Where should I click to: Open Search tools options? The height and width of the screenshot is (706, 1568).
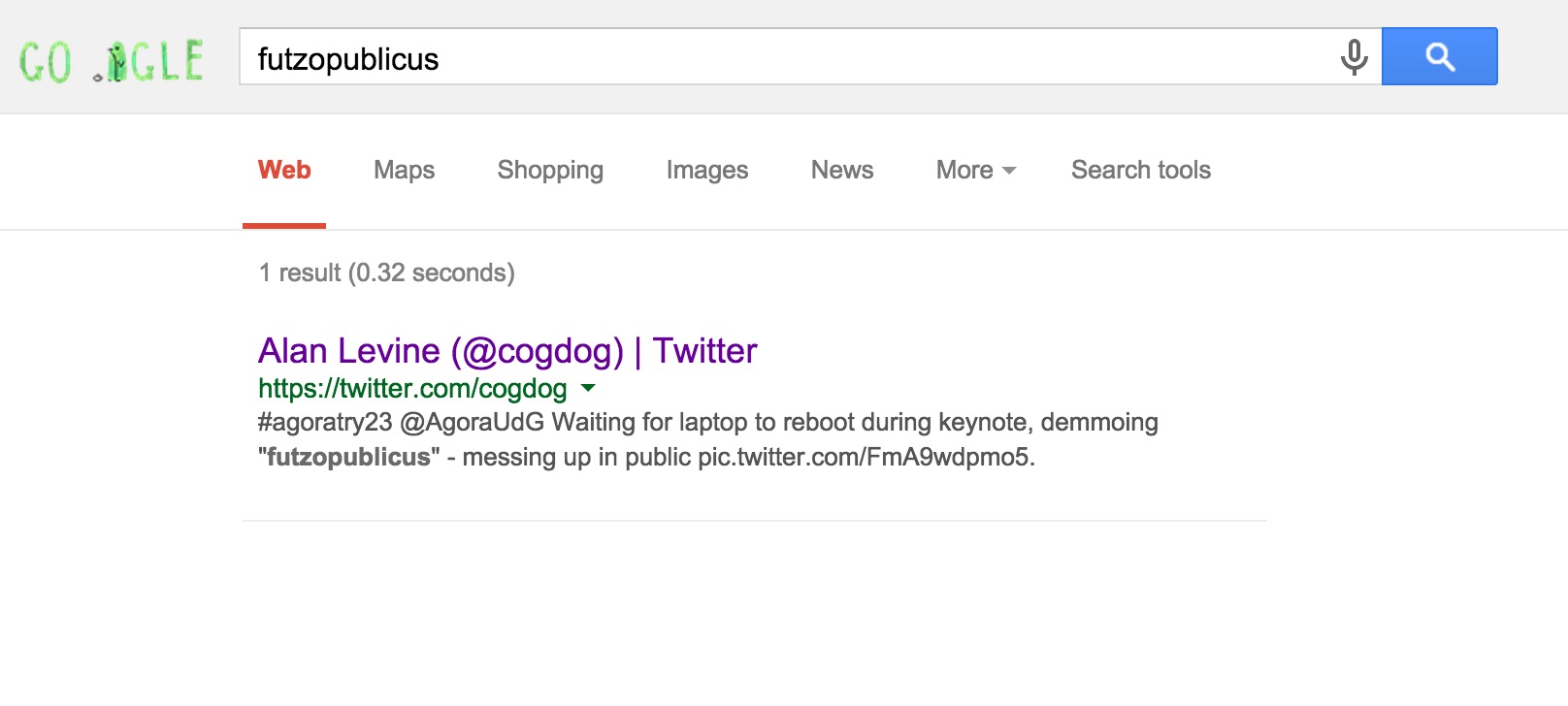click(1140, 171)
